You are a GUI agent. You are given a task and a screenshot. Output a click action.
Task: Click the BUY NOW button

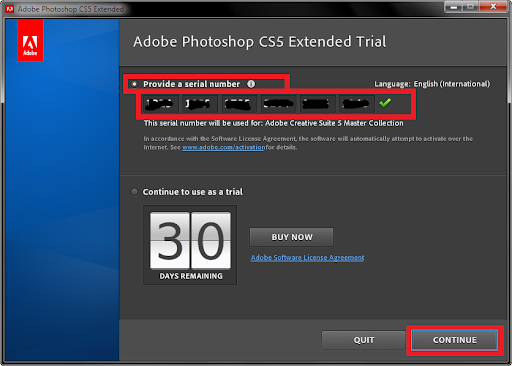292,237
